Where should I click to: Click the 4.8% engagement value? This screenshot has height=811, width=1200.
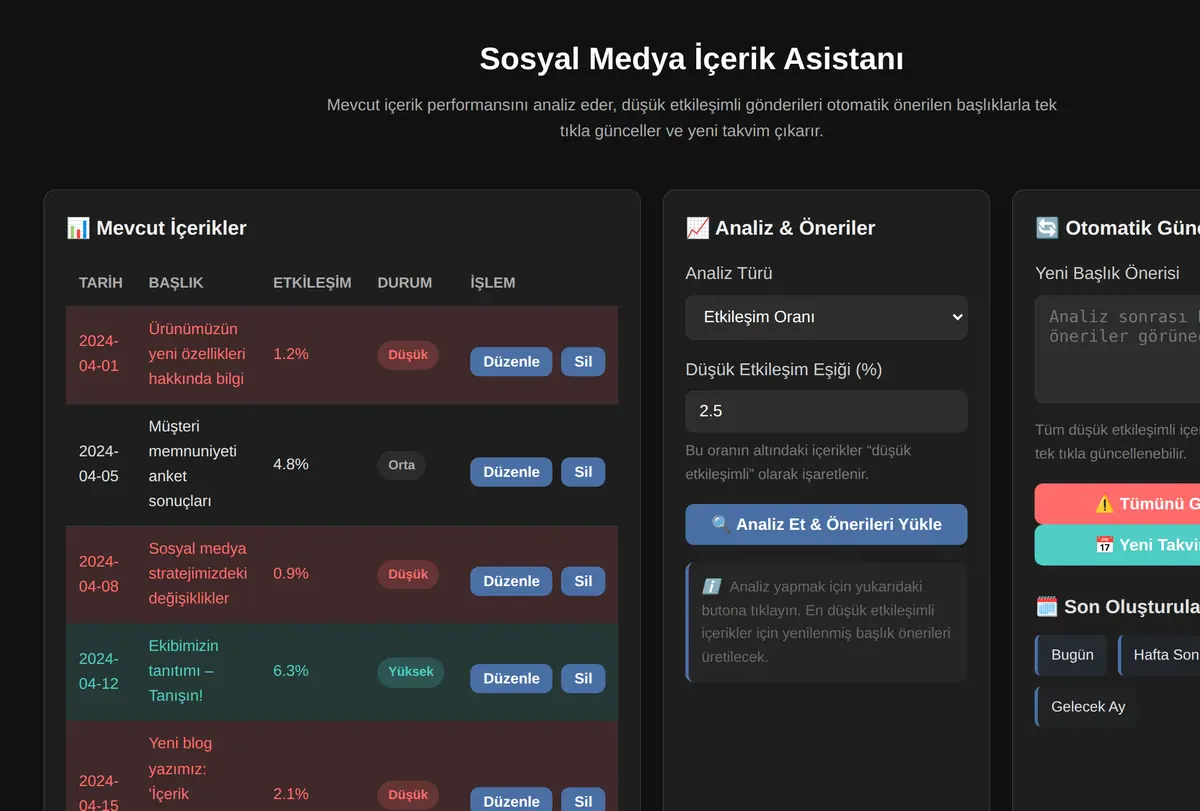[291, 464]
